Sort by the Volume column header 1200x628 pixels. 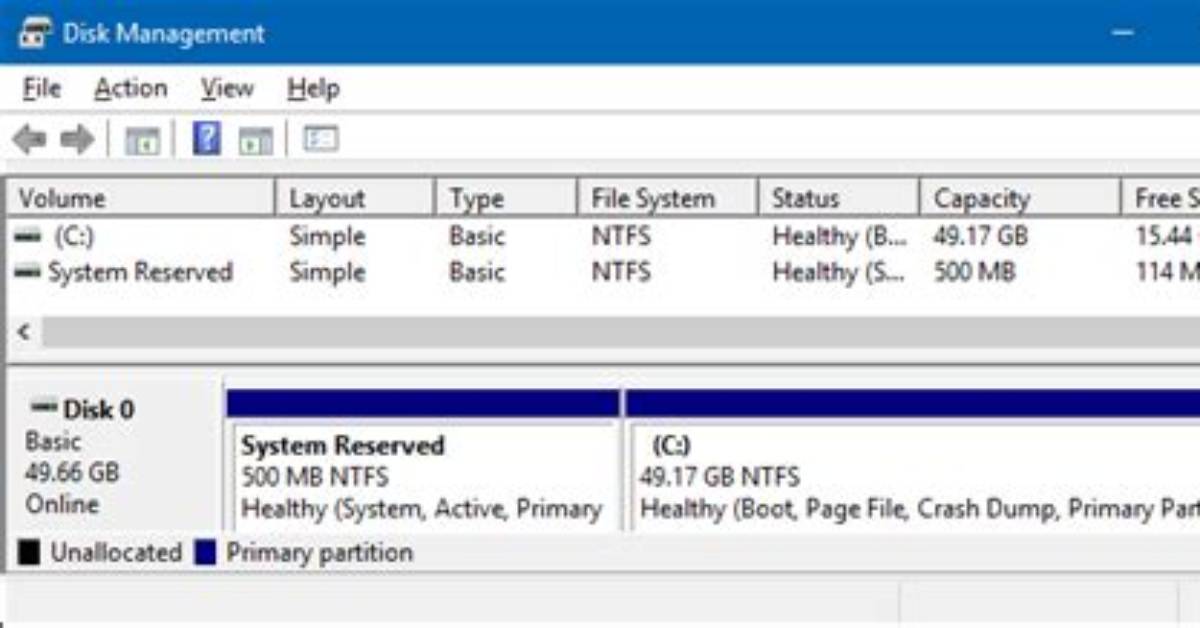tap(142, 198)
